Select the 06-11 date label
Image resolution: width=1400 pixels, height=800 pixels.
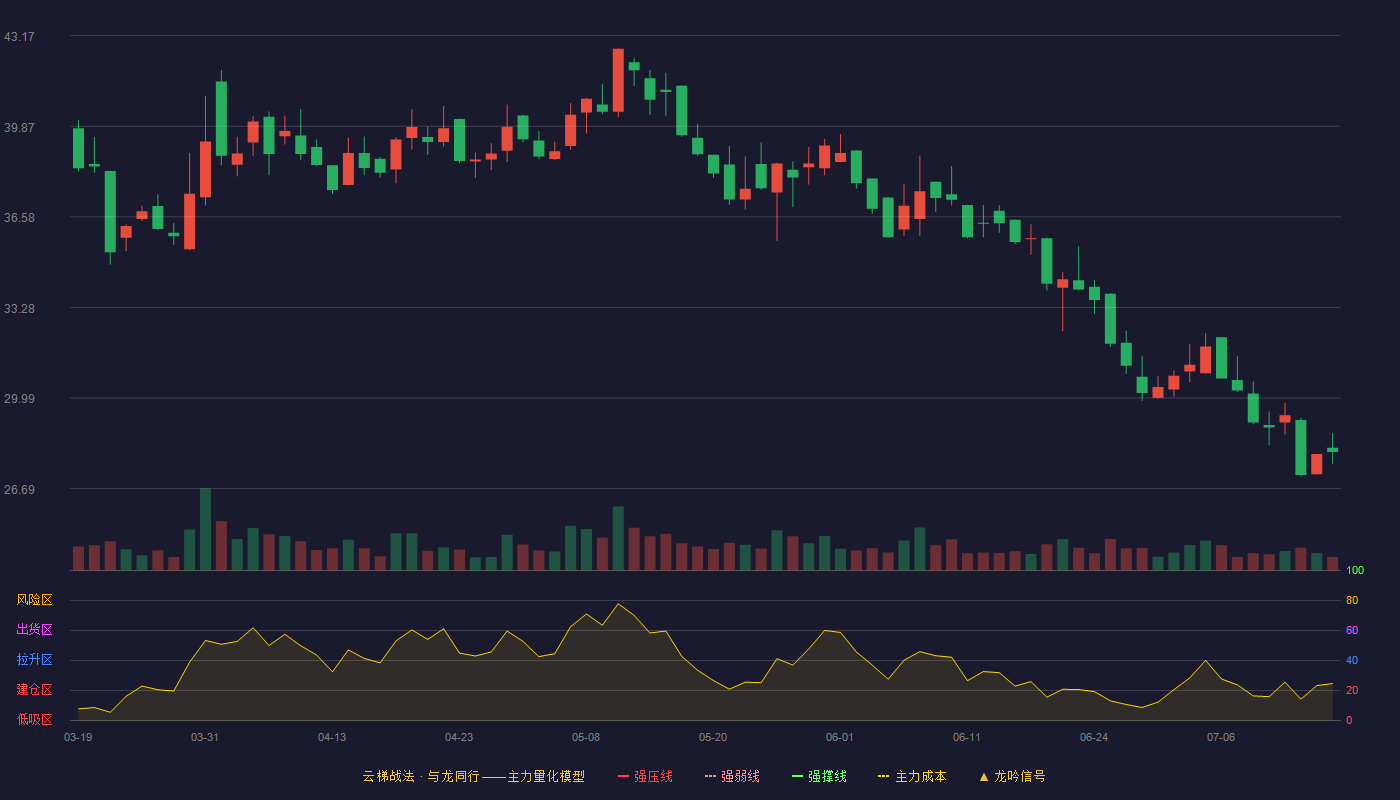(x=967, y=737)
